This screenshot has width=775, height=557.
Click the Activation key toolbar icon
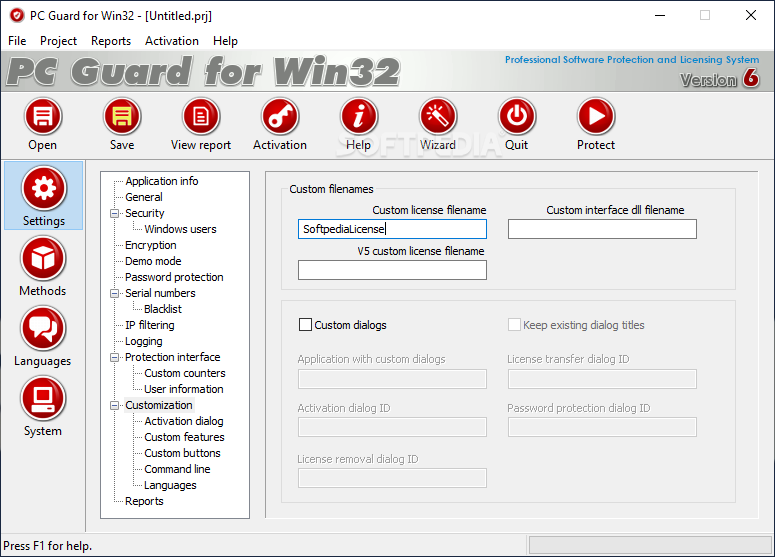tap(280, 117)
